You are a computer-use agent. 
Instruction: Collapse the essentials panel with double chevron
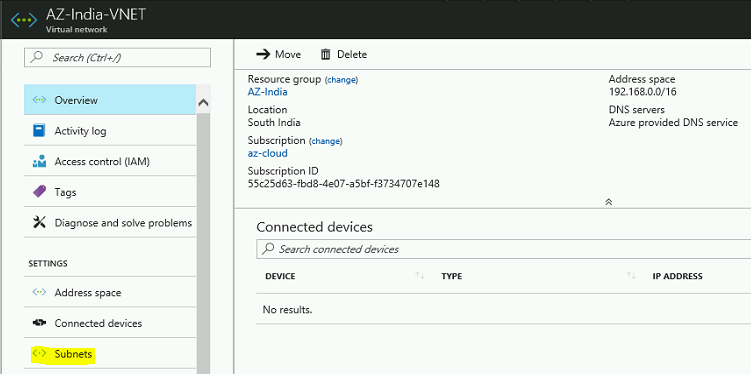pos(609,202)
